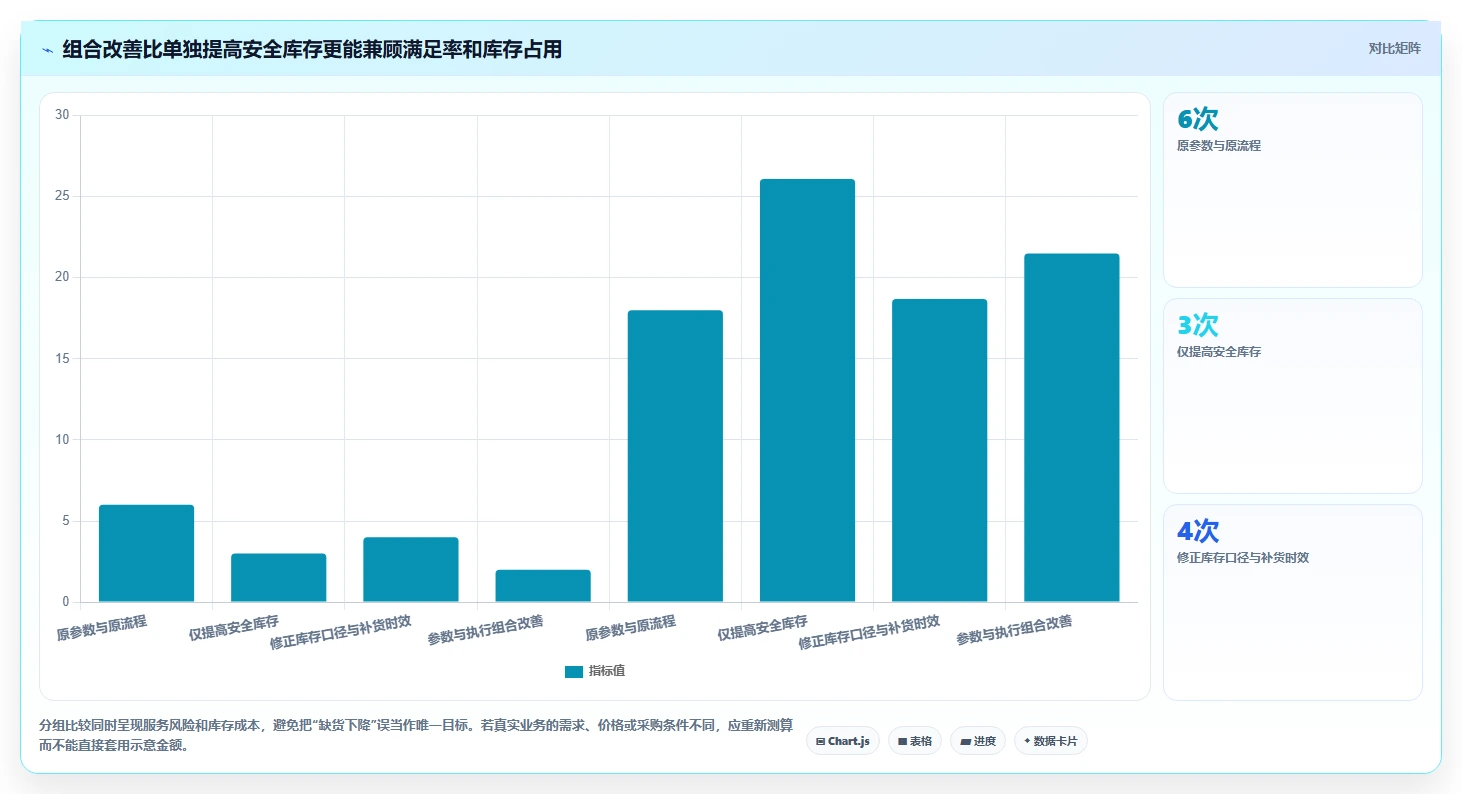This screenshot has height=794, width=1462.
Task: Click the bar with value 4
Action: (x=411, y=570)
